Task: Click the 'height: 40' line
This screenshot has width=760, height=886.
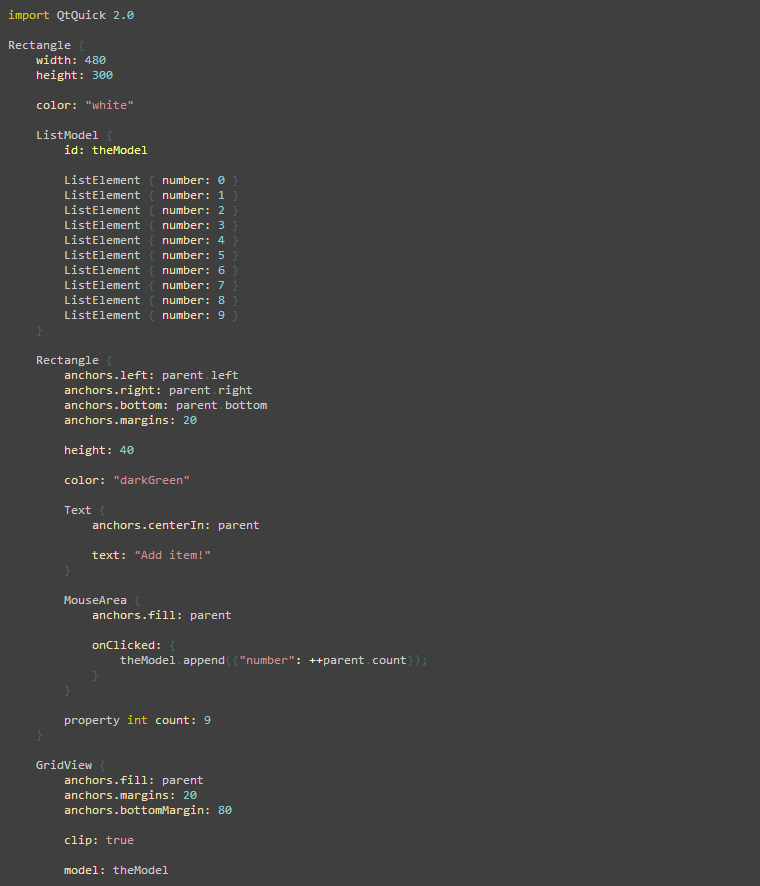Action: [x=99, y=450]
